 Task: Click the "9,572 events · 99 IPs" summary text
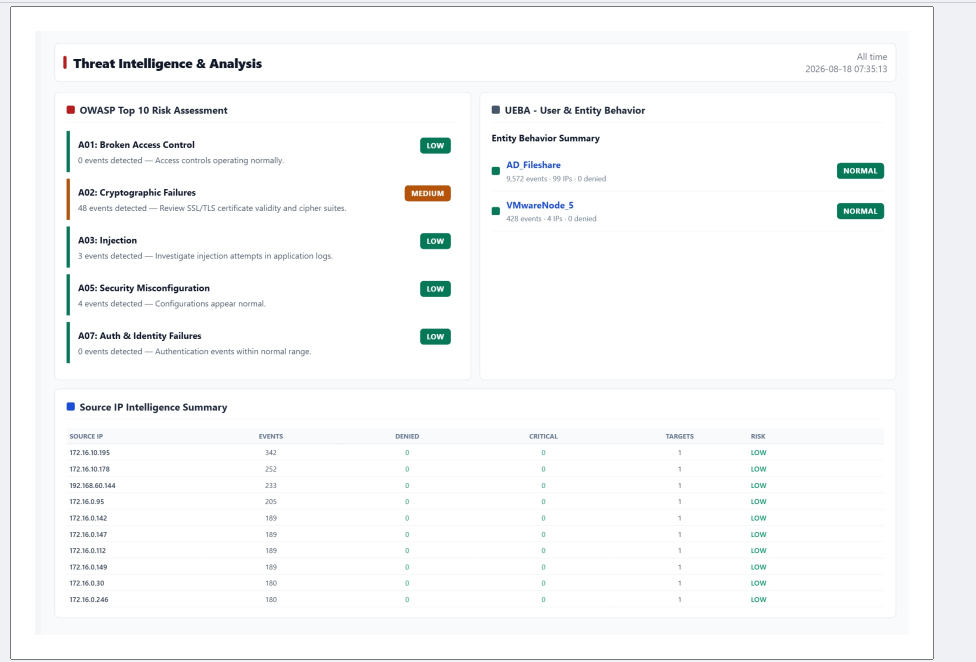pyautogui.click(x=556, y=179)
